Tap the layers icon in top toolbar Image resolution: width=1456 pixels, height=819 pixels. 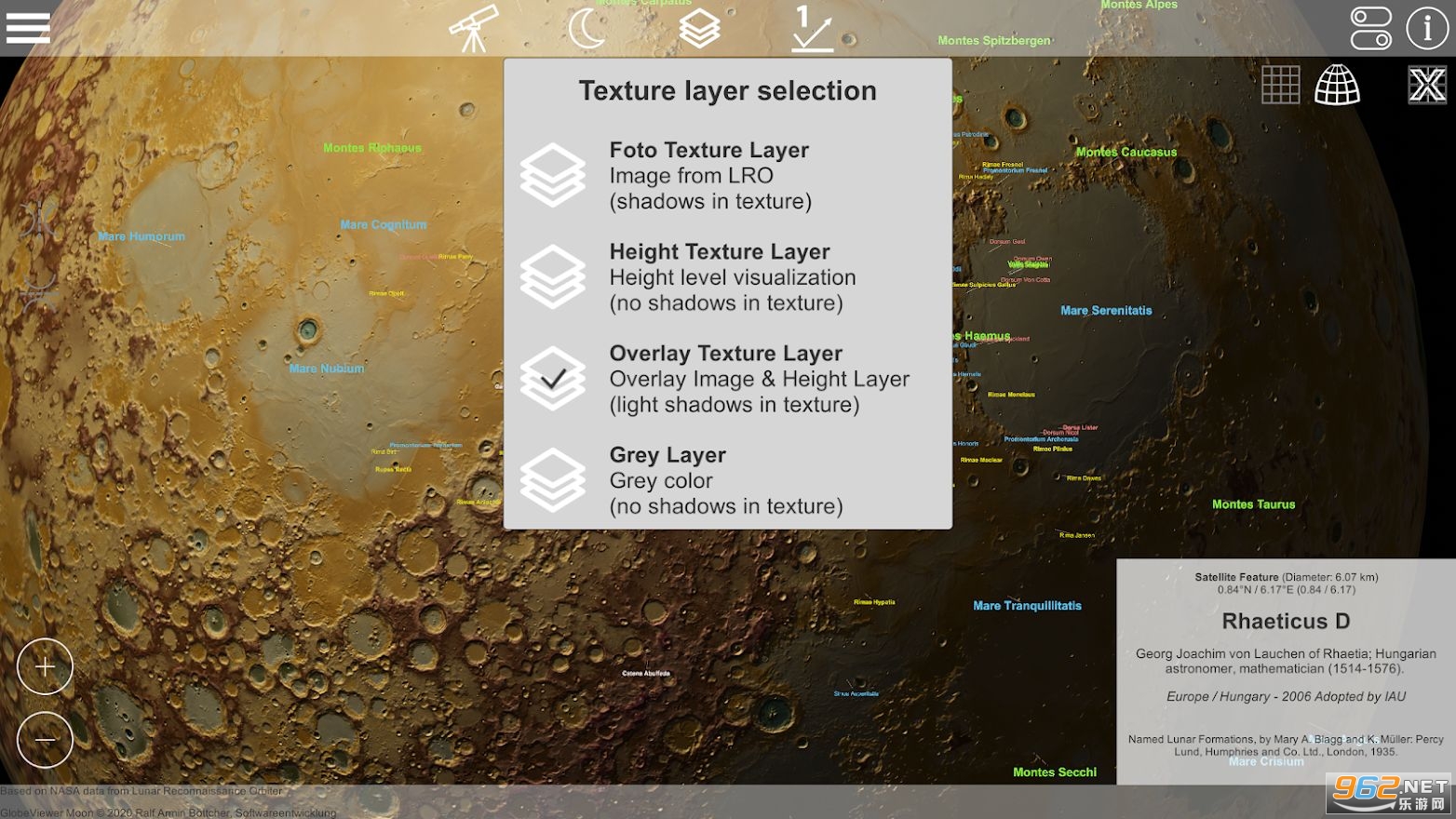pos(699,28)
